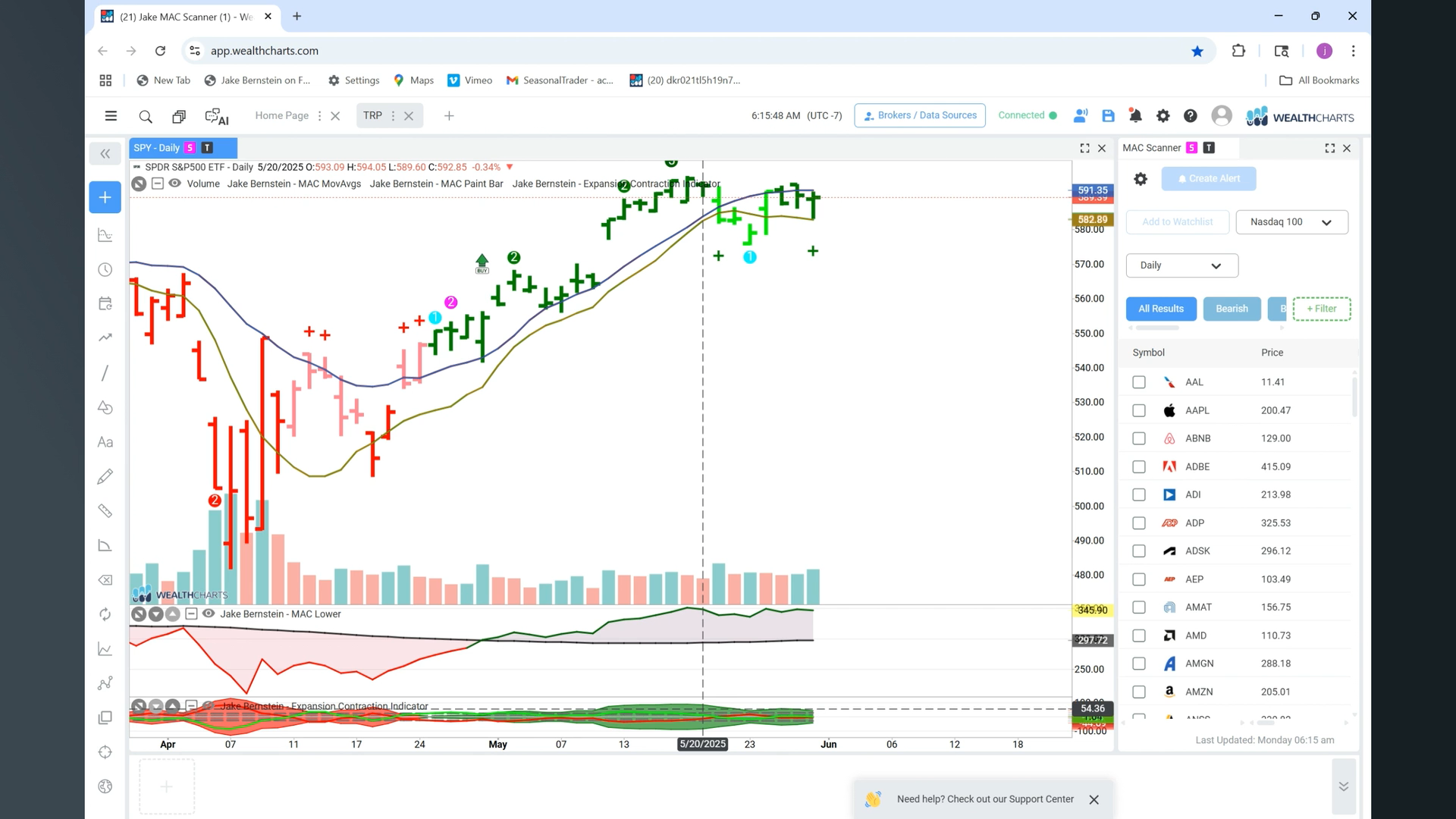Open the ruler measure tool
Screen dimensions: 1456x819
(105, 511)
